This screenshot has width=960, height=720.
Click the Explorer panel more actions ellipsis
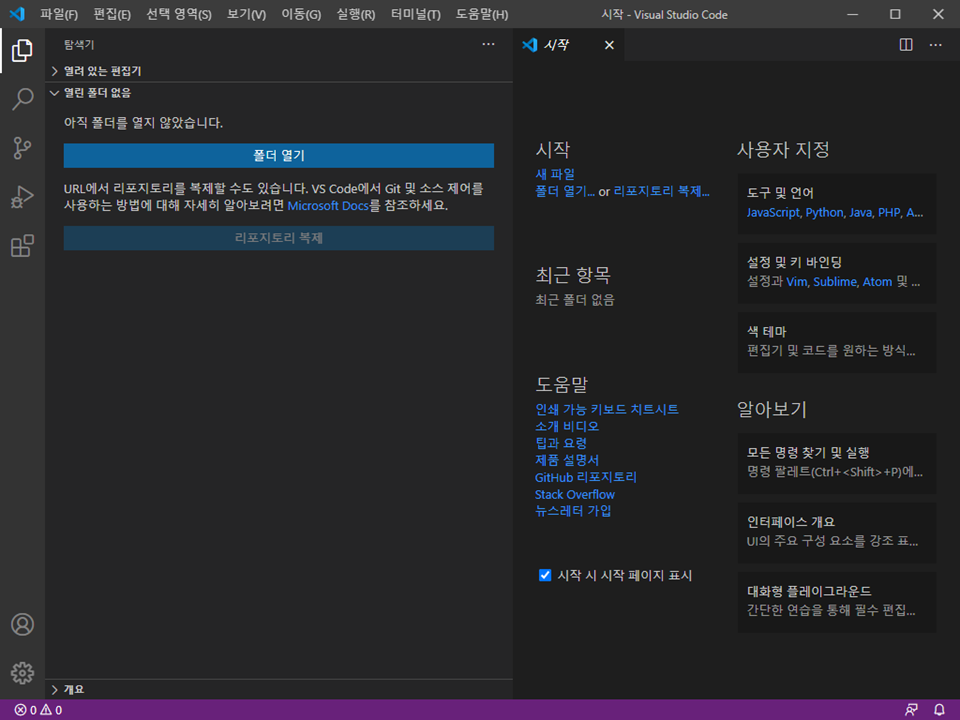point(488,44)
